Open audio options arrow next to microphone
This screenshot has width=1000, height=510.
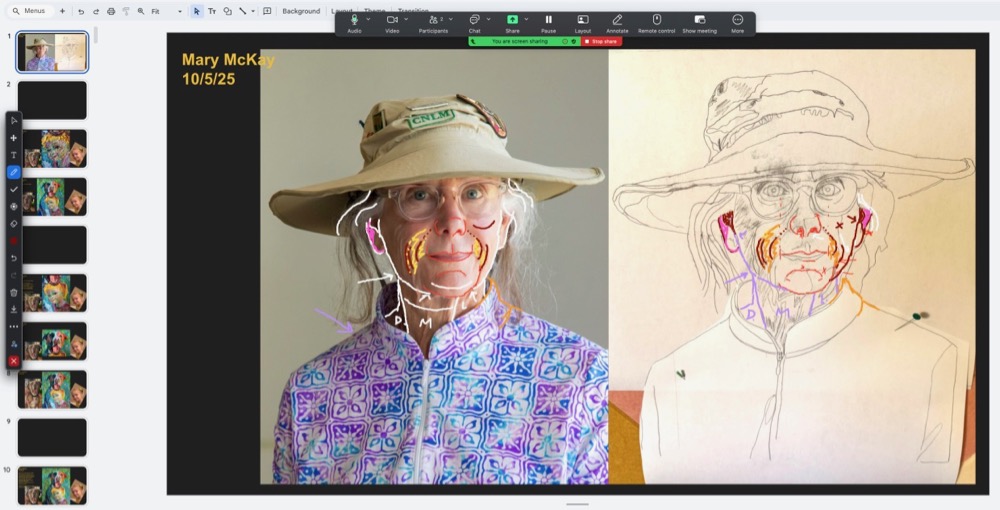click(368, 20)
